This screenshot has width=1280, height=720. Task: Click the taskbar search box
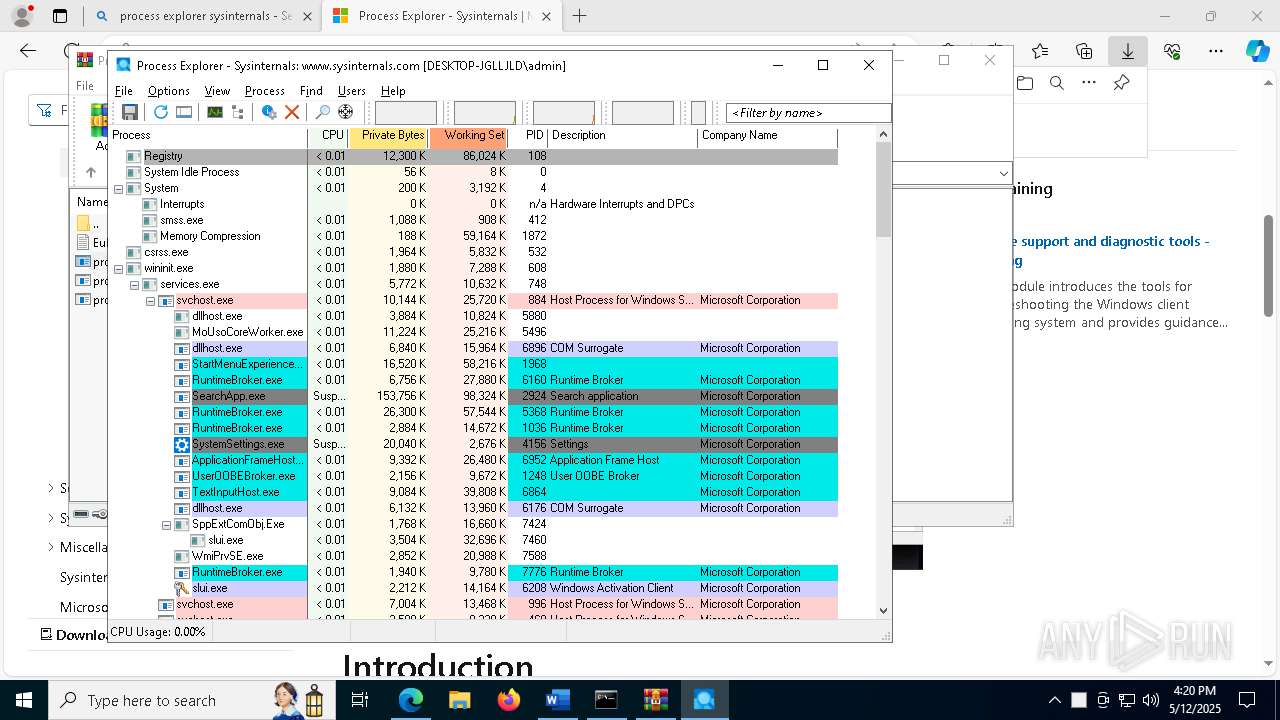[190, 700]
